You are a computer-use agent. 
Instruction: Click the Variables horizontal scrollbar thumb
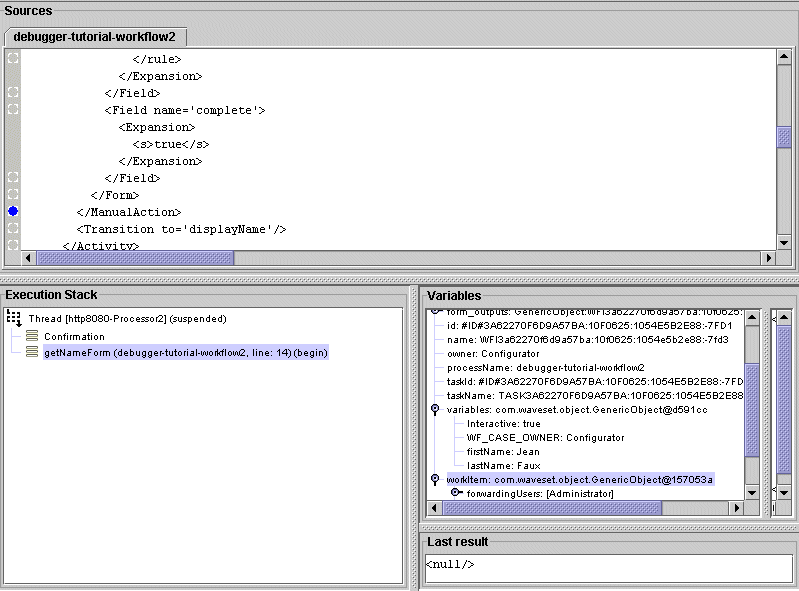point(552,507)
